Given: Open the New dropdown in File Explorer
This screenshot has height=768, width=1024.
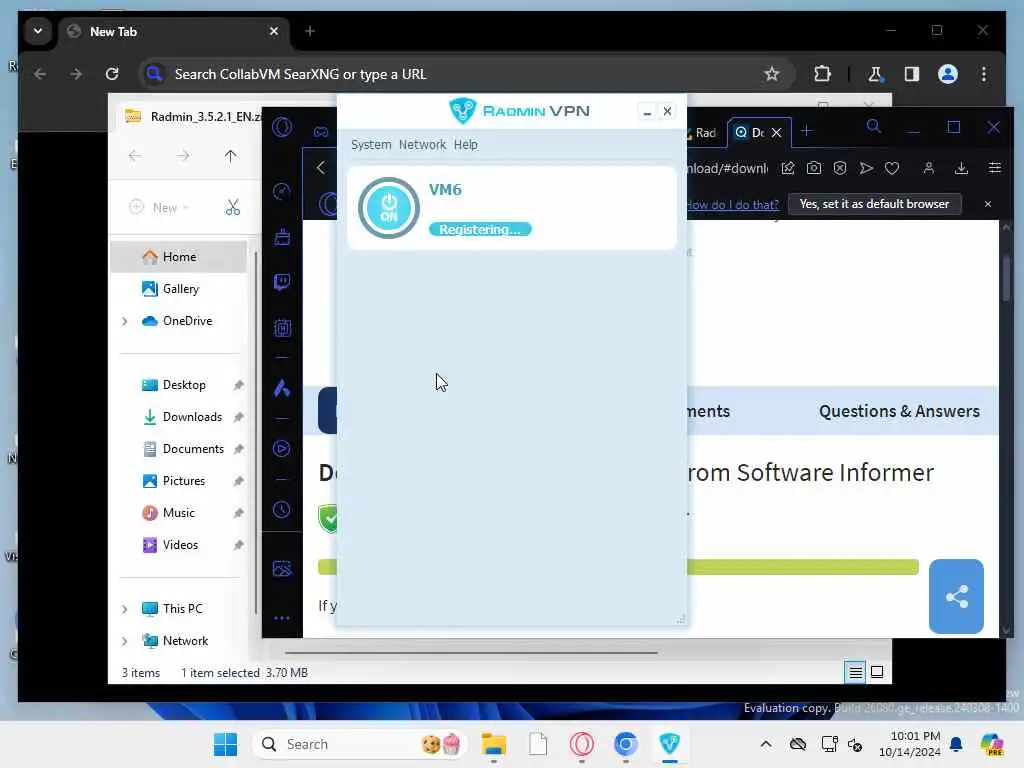Looking at the screenshot, I should (159, 208).
